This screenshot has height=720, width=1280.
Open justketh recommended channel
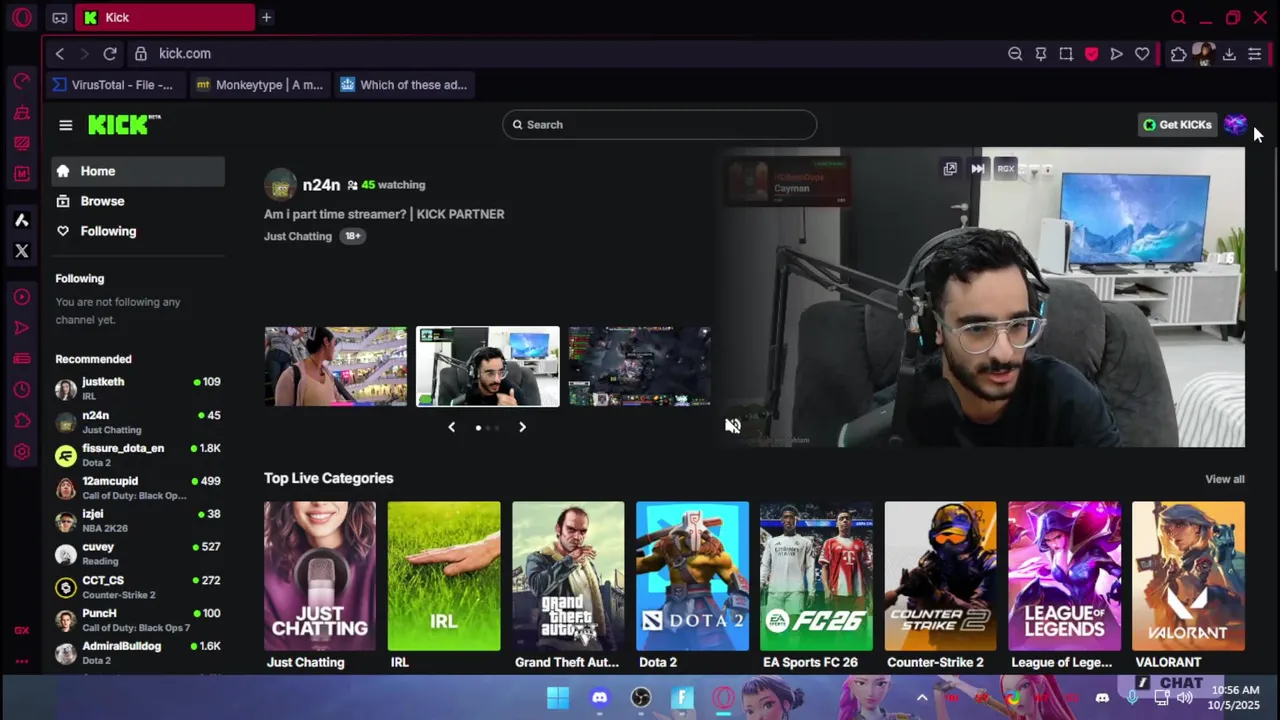coord(138,389)
